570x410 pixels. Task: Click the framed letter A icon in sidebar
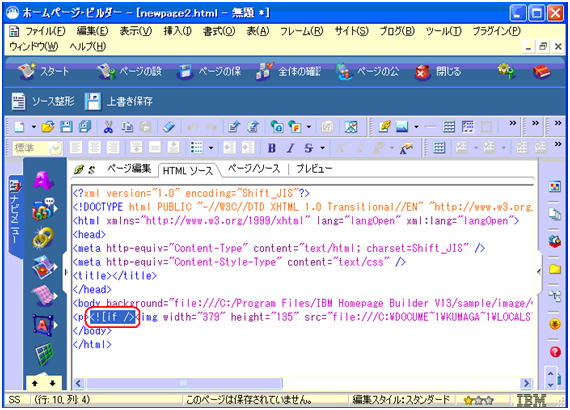click(x=43, y=325)
